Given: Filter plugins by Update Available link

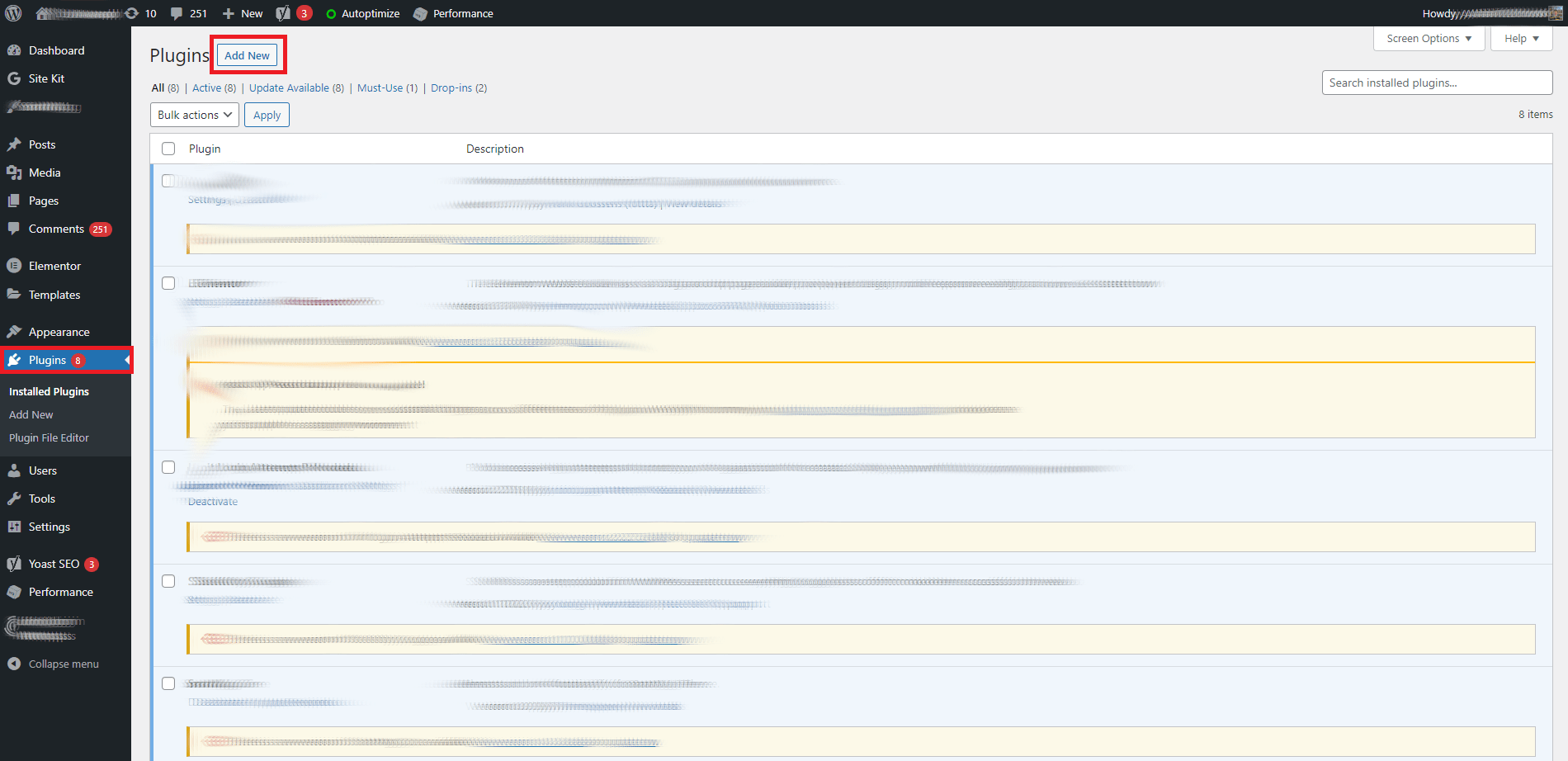Looking at the screenshot, I should (289, 88).
